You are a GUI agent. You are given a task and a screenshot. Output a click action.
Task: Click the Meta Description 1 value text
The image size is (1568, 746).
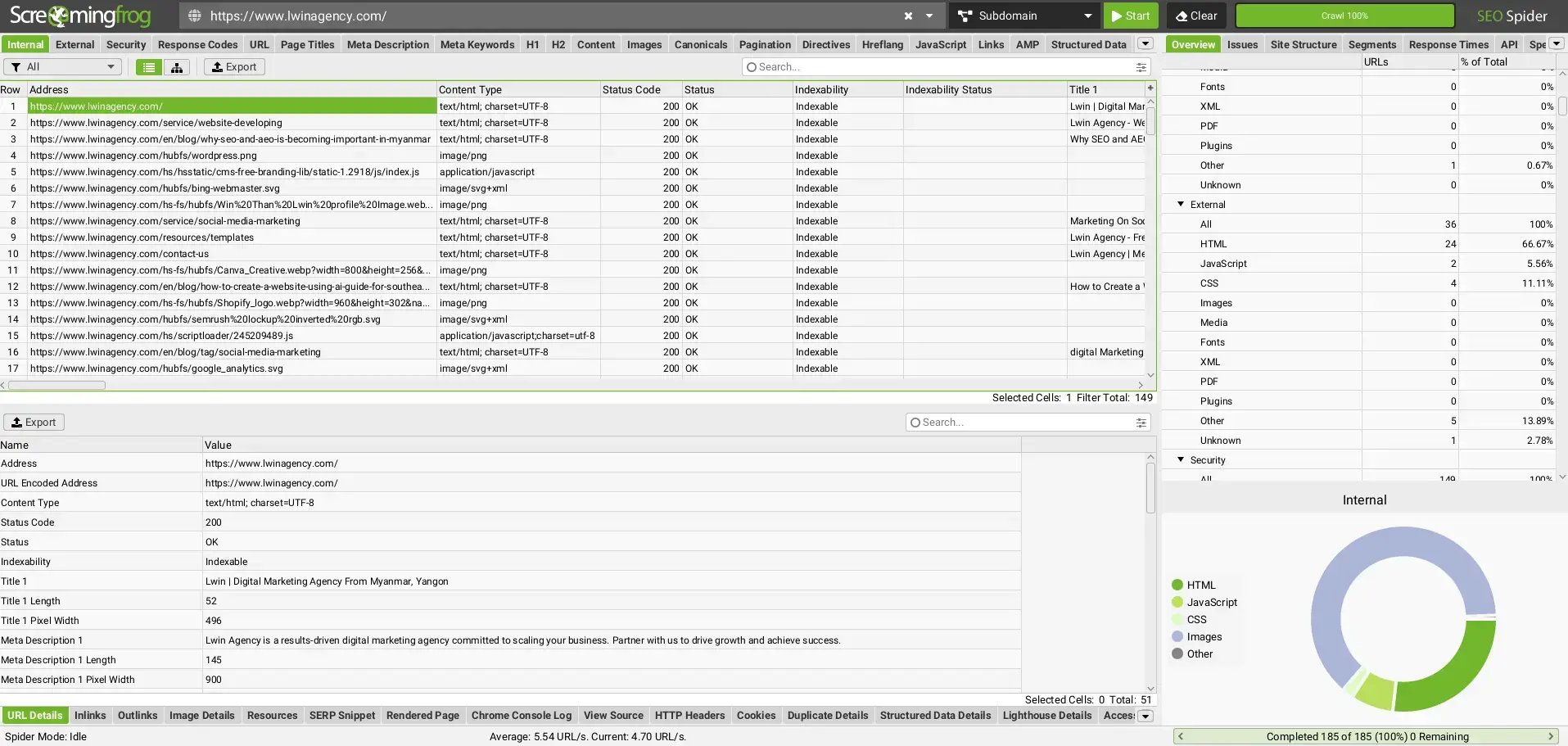(x=522, y=640)
